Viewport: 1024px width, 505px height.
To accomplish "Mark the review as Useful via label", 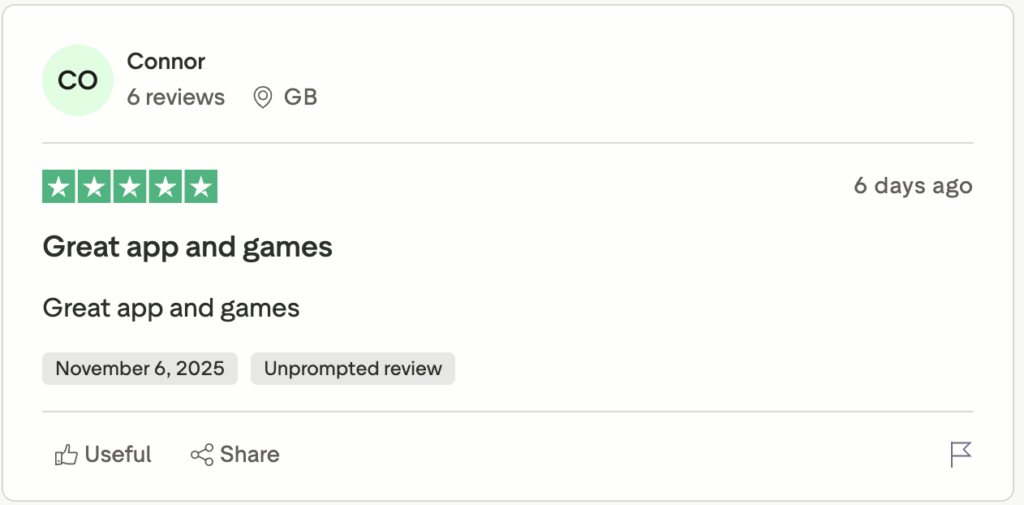I will [x=118, y=454].
